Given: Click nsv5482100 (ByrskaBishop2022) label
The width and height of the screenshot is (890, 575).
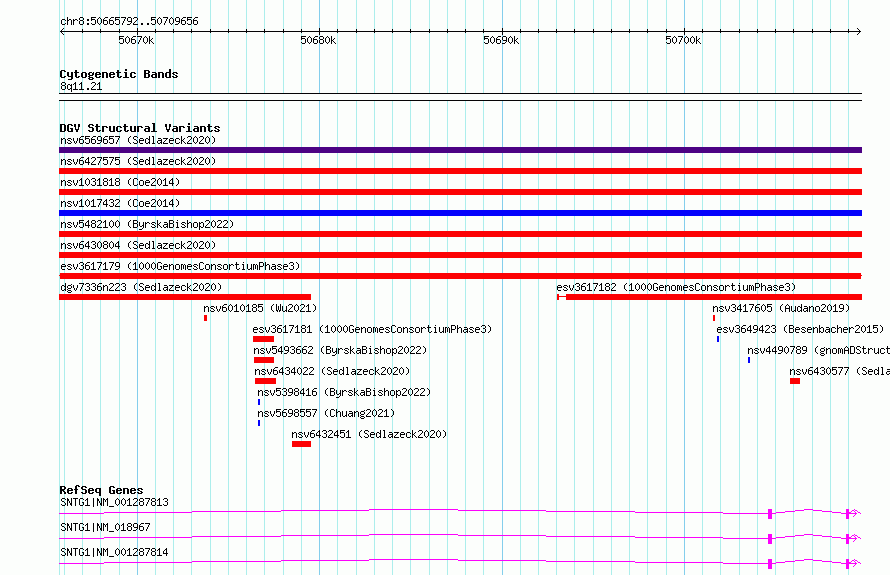Looking at the screenshot, I should pos(147,224).
